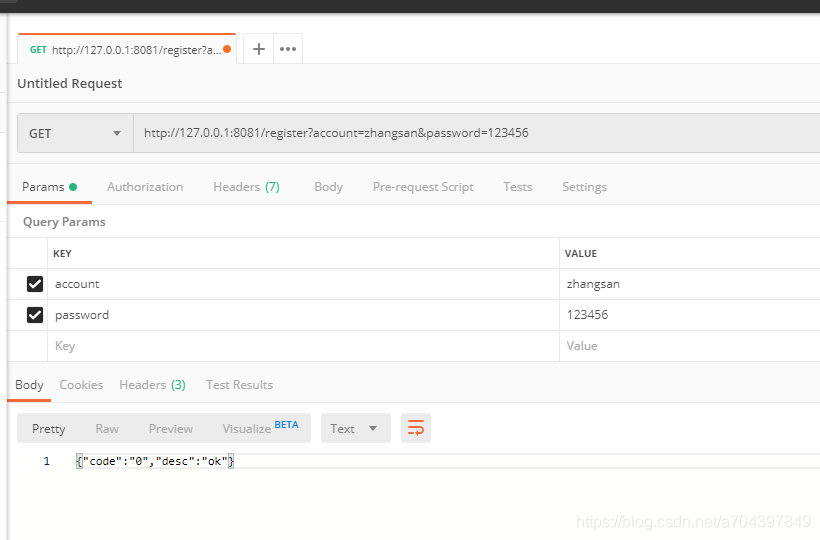Screen dimensions: 820x540
Task: Open the request Body tab
Action: pyautogui.click(x=328, y=187)
